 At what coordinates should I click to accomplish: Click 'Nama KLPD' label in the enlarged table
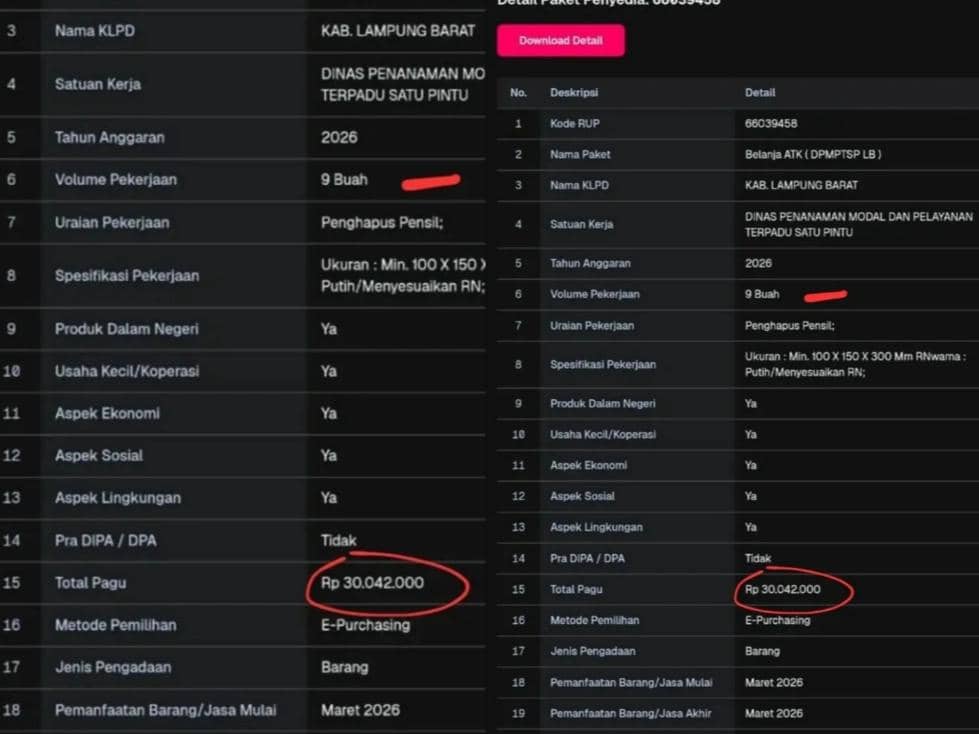(95, 31)
